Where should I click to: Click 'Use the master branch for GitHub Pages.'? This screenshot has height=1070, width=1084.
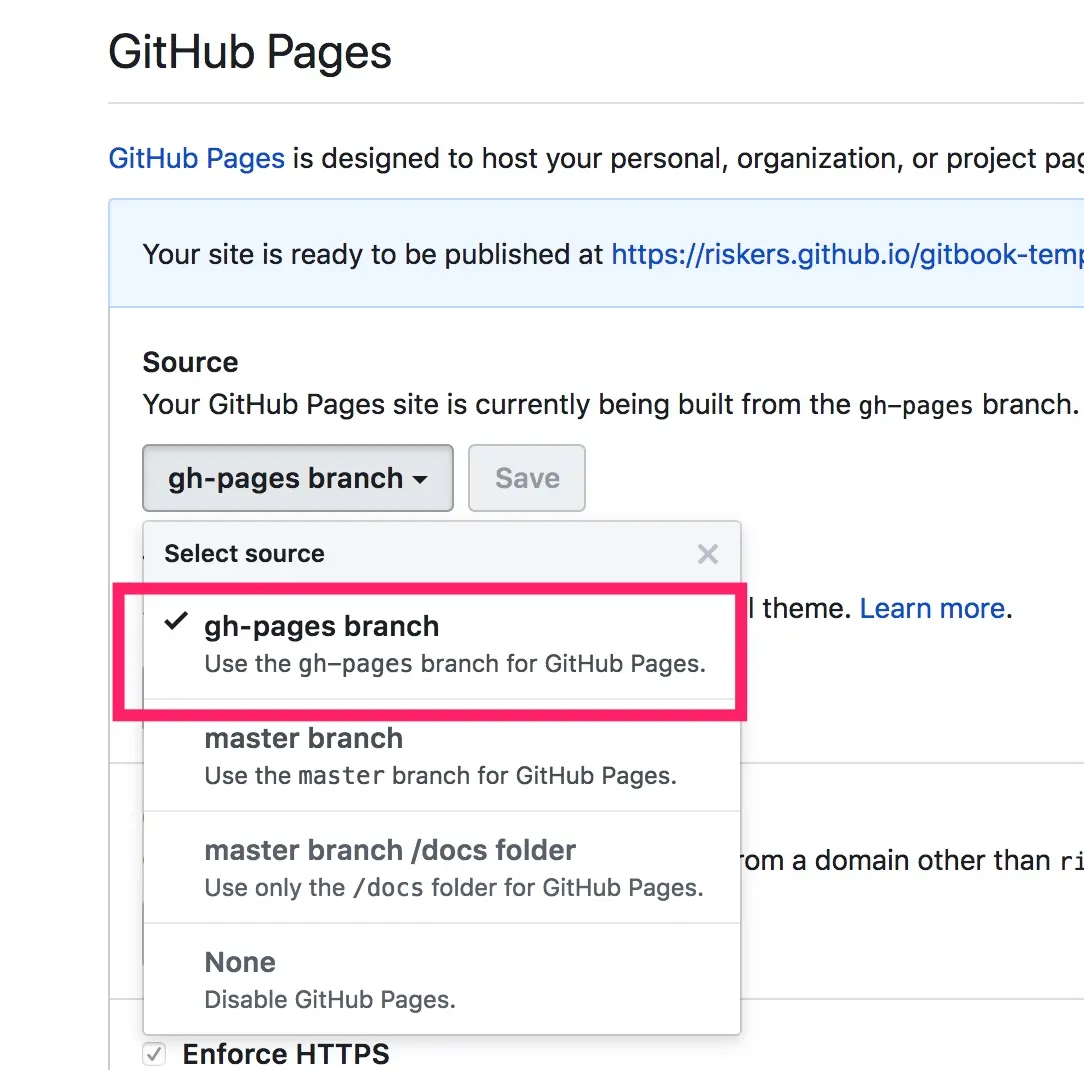pyautogui.click(x=440, y=776)
